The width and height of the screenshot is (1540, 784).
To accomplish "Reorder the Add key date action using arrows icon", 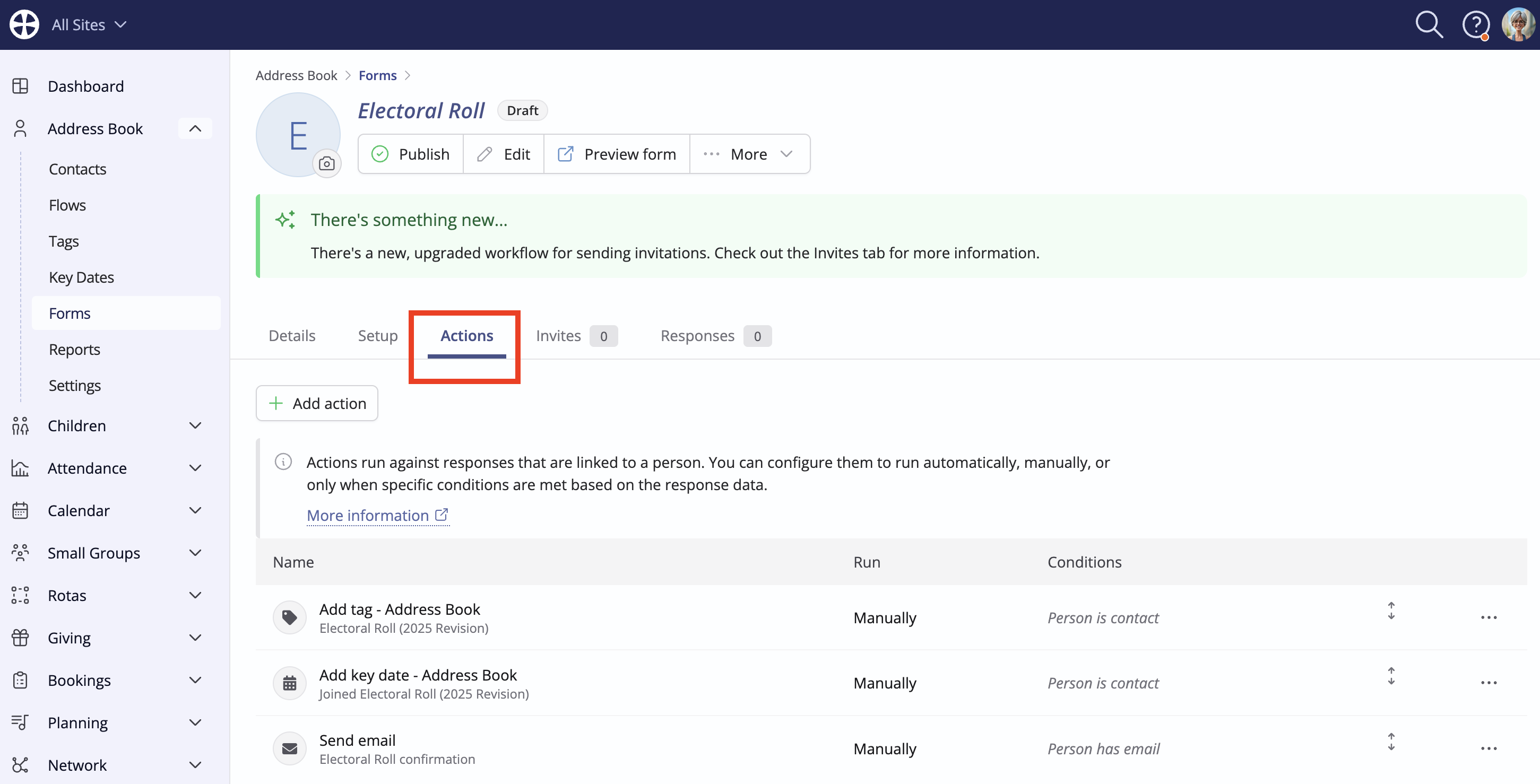I will (x=1391, y=676).
